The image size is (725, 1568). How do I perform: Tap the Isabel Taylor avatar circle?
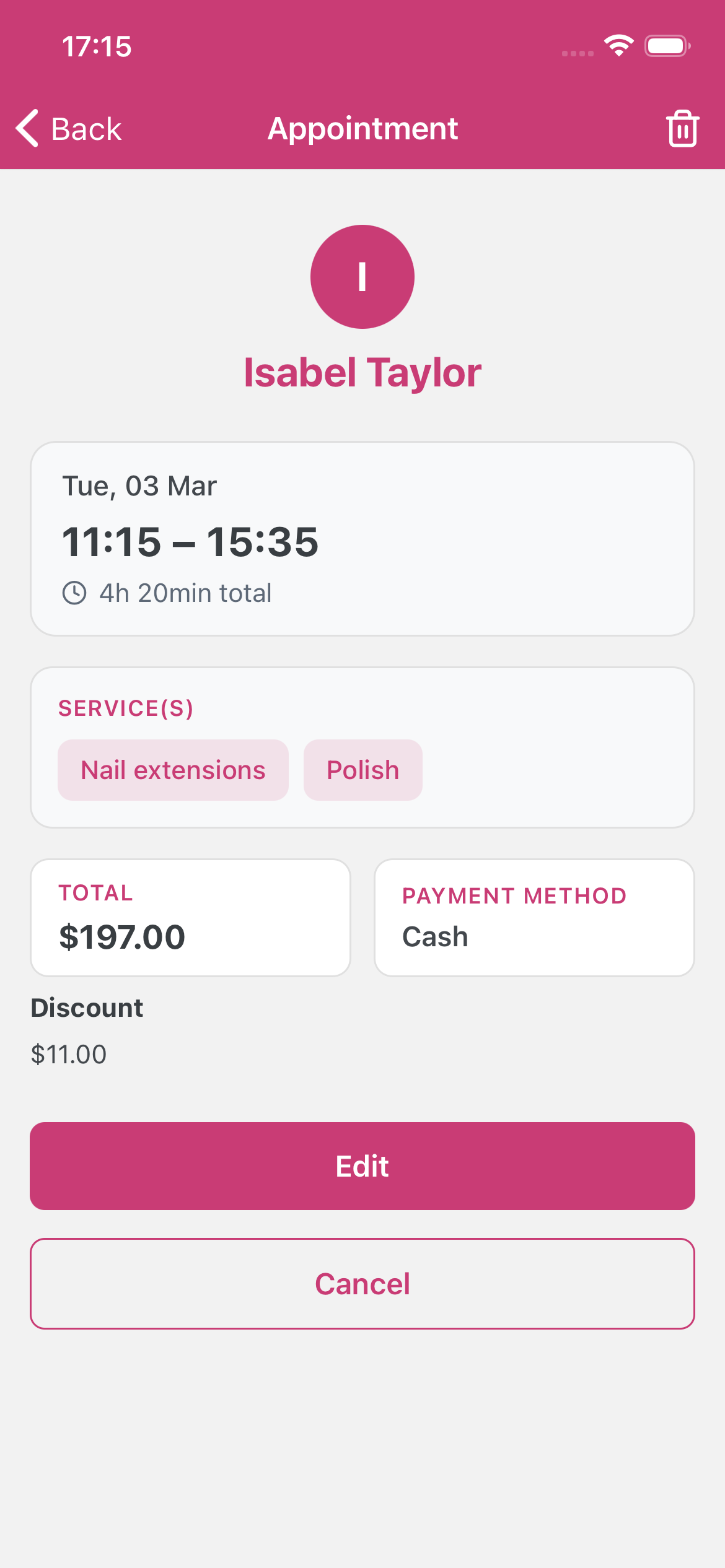point(362,277)
